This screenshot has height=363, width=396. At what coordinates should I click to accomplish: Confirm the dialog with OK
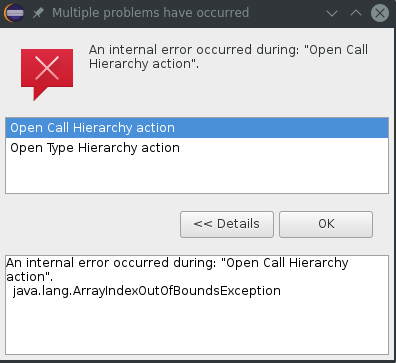(326, 224)
